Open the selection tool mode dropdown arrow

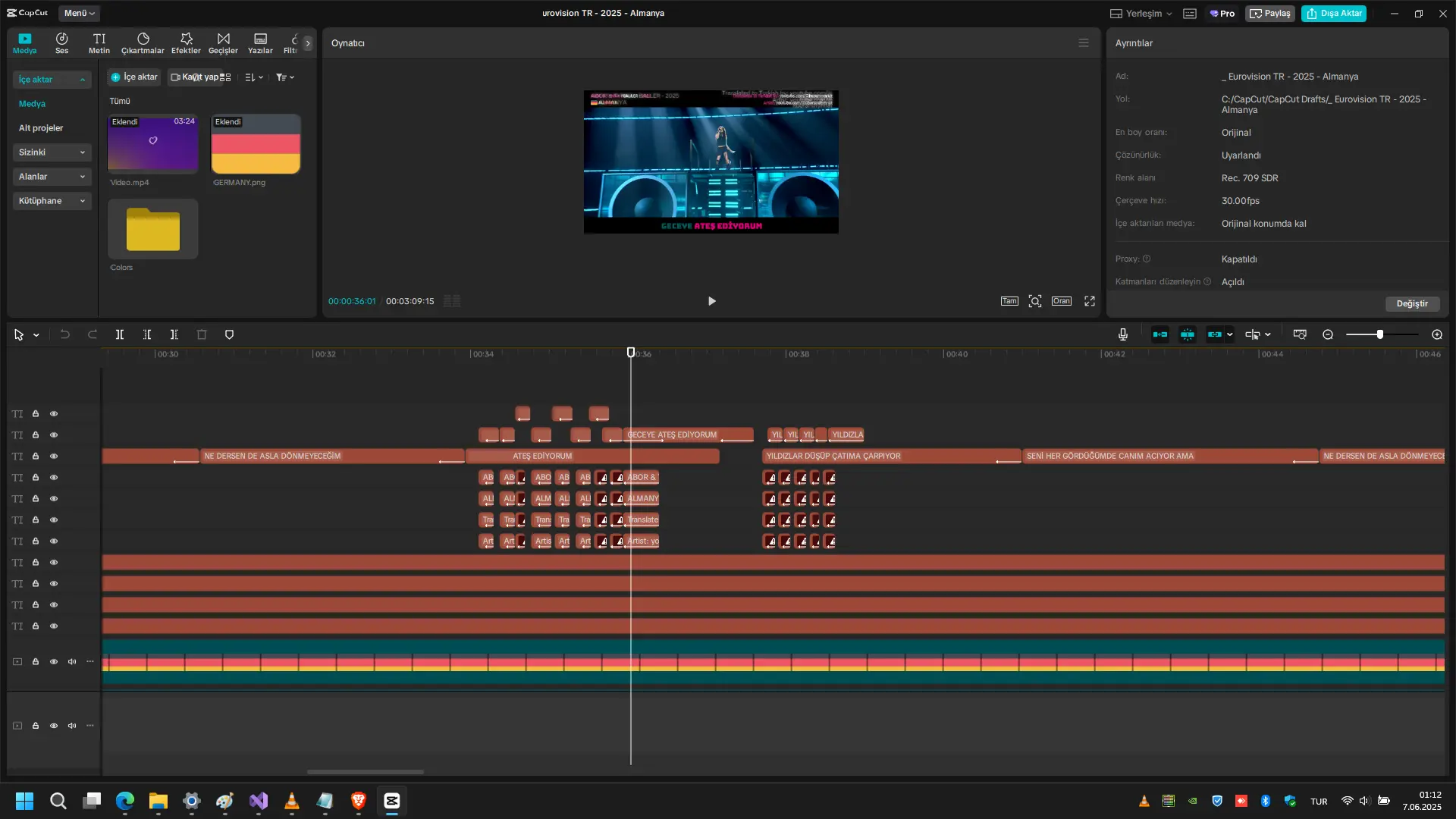pos(36,335)
